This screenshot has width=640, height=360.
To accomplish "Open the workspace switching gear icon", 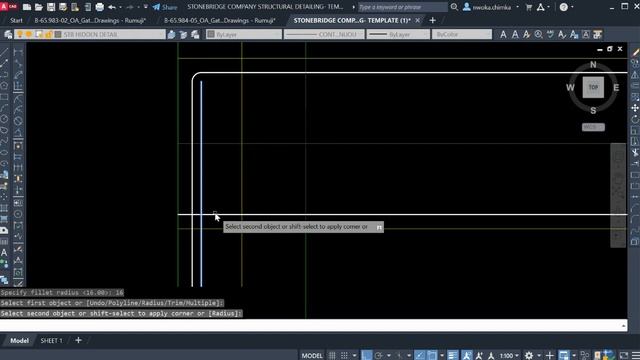I will pyautogui.click(x=529, y=356).
